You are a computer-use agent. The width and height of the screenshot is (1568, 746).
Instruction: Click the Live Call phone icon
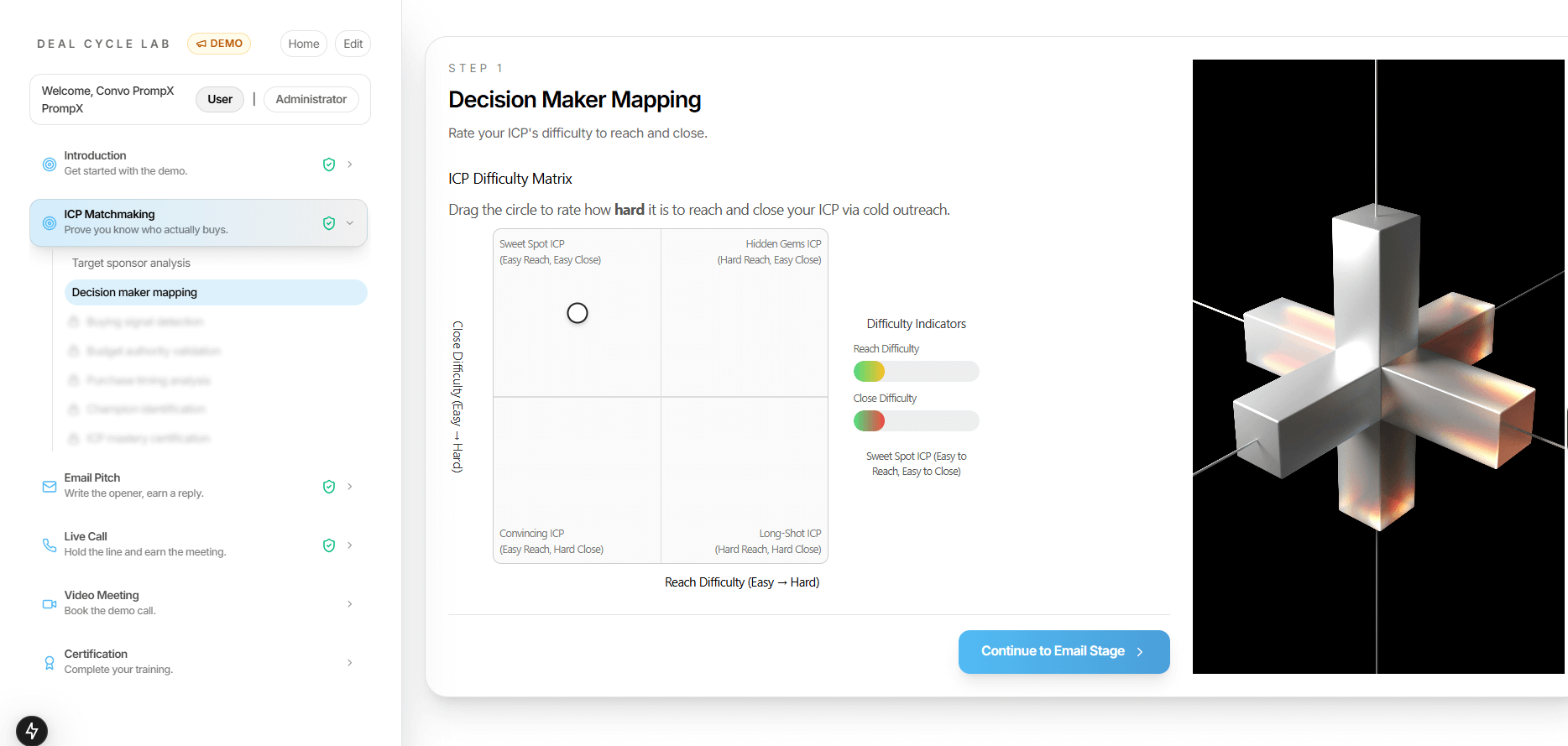50,545
